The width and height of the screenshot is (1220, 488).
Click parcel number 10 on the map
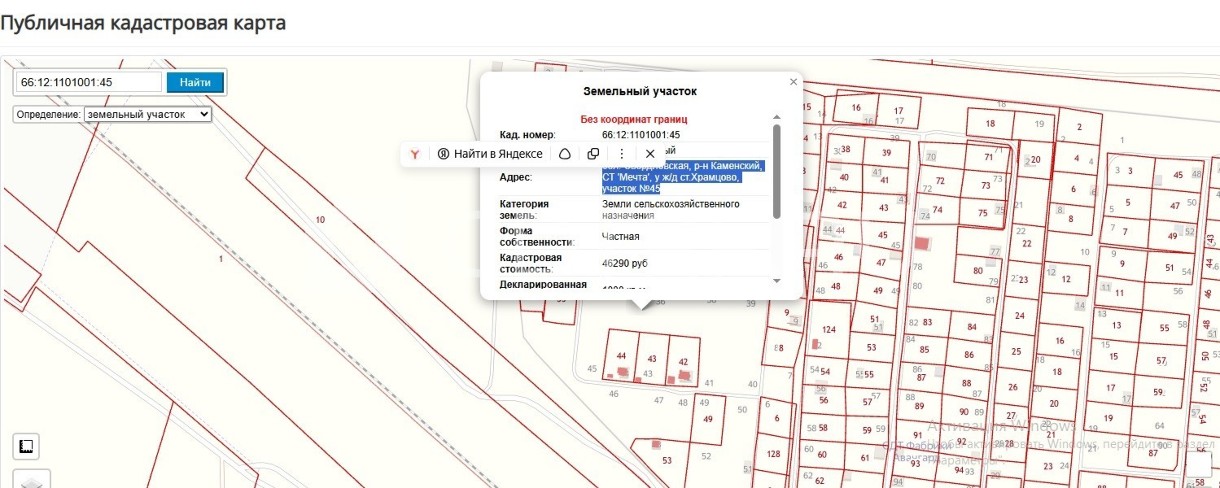point(320,219)
